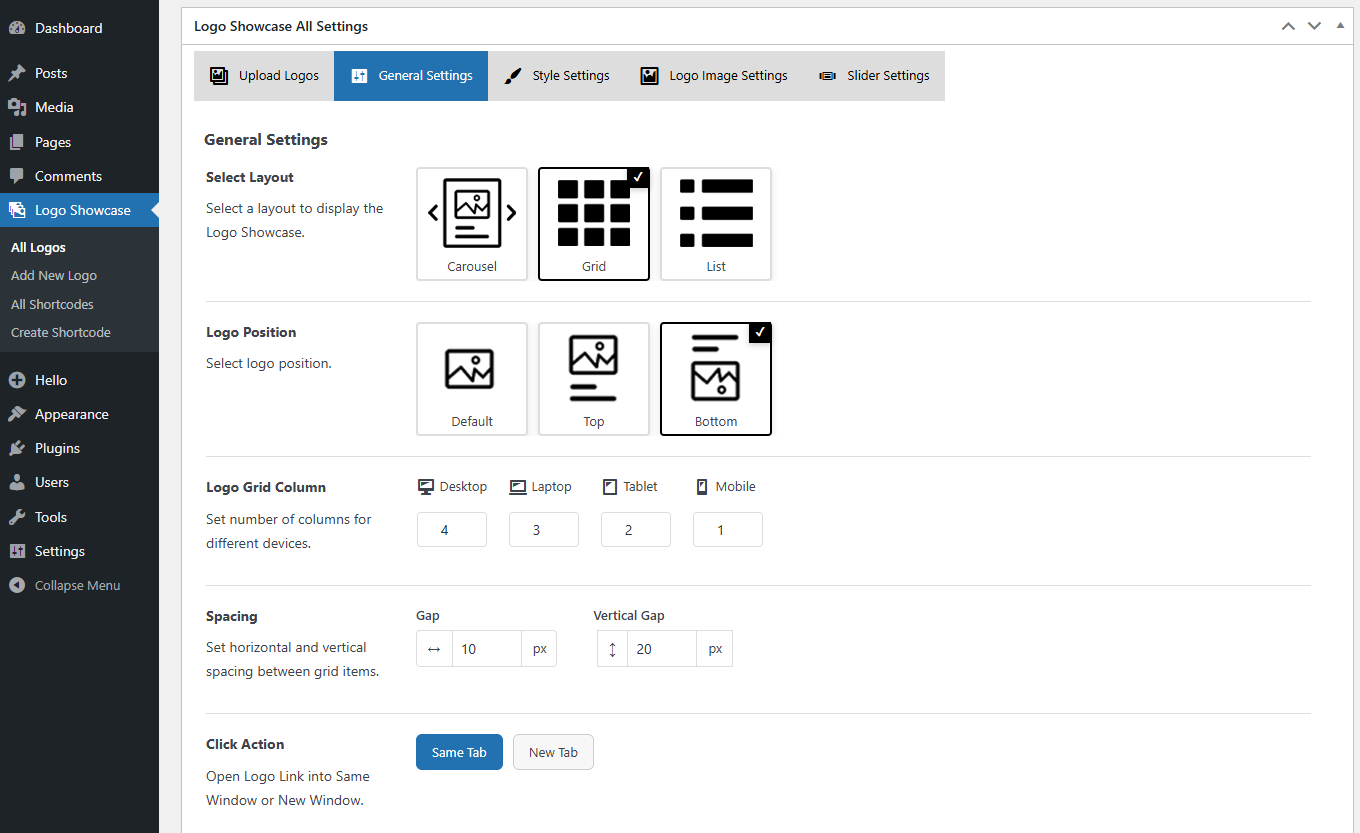Click the Laptop device icon
The width and height of the screenshot is (1360, 833).
pyautogui.click(x=518, y=487)
